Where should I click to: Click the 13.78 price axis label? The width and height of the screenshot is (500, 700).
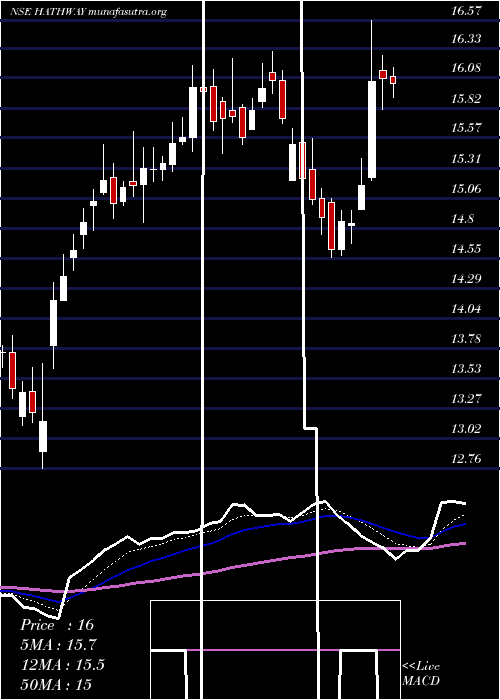[466, 339]
